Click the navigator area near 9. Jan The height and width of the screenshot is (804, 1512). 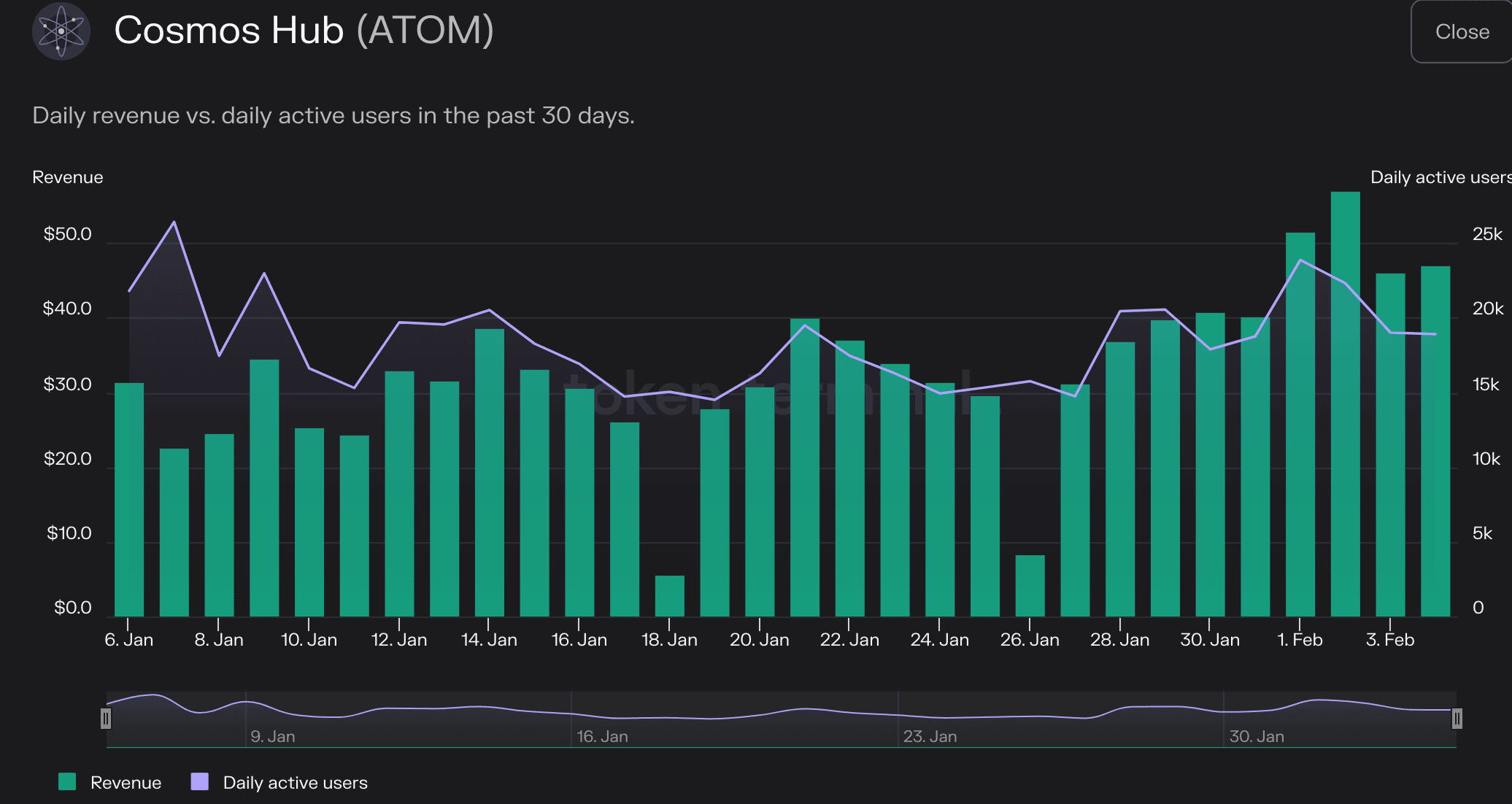(x=273, y=736)
